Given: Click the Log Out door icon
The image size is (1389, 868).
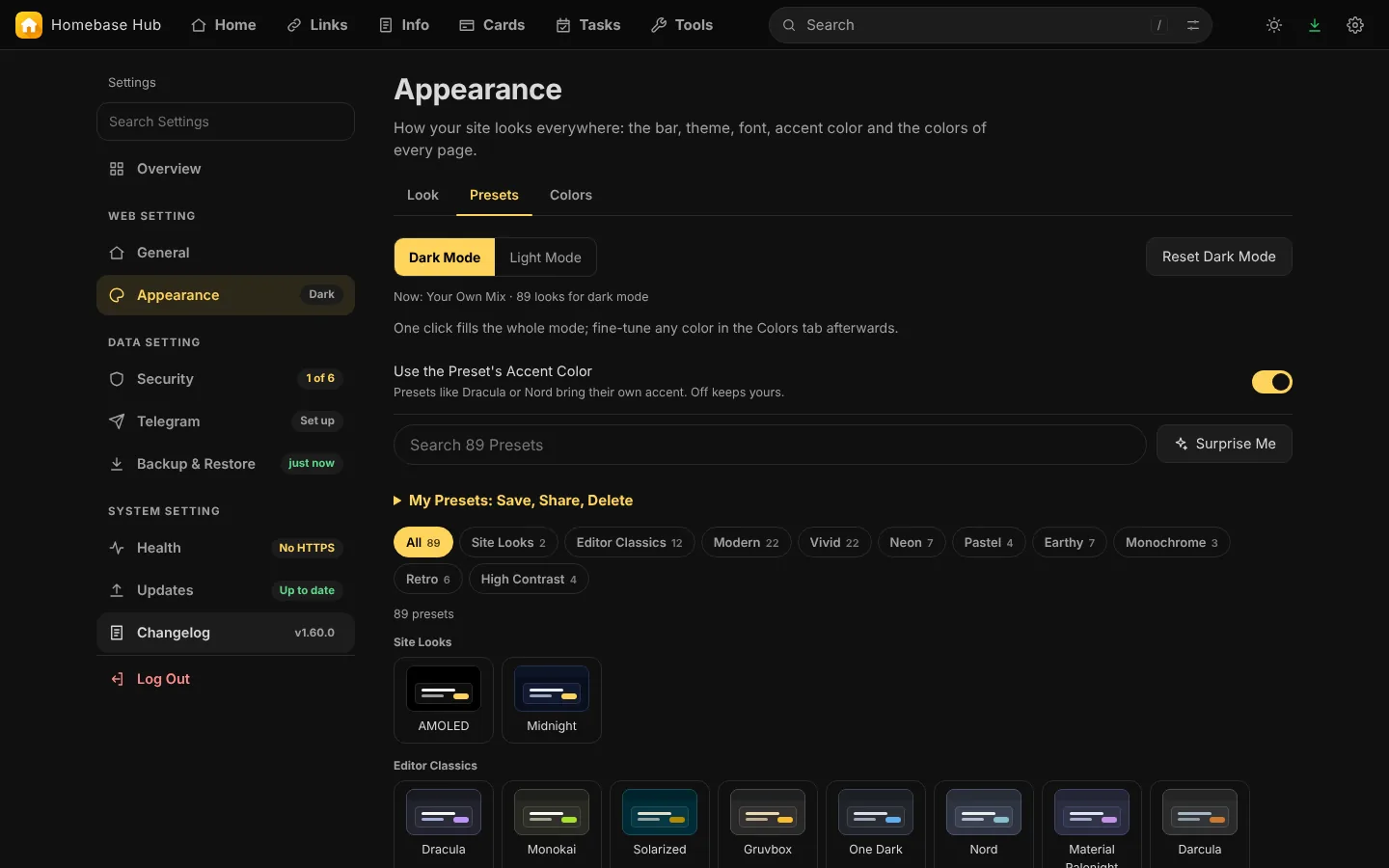Looking at the screenshot, I should click(117, 679).
